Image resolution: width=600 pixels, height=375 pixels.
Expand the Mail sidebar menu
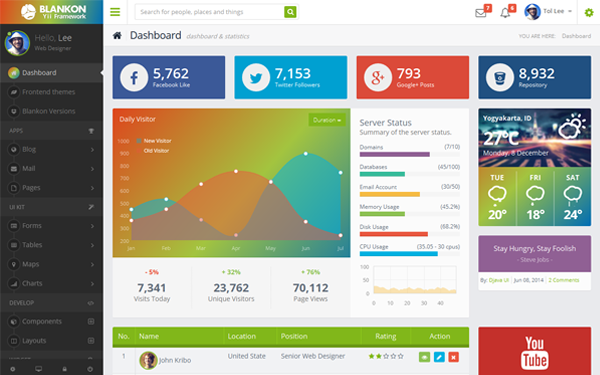51,168
